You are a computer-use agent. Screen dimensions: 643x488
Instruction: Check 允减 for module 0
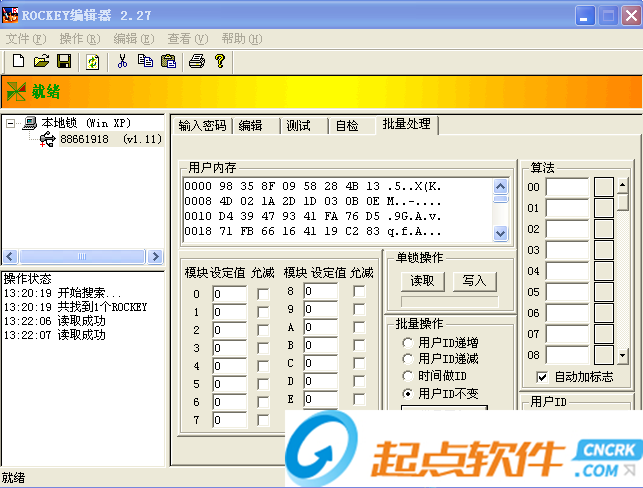click(263, 294)
